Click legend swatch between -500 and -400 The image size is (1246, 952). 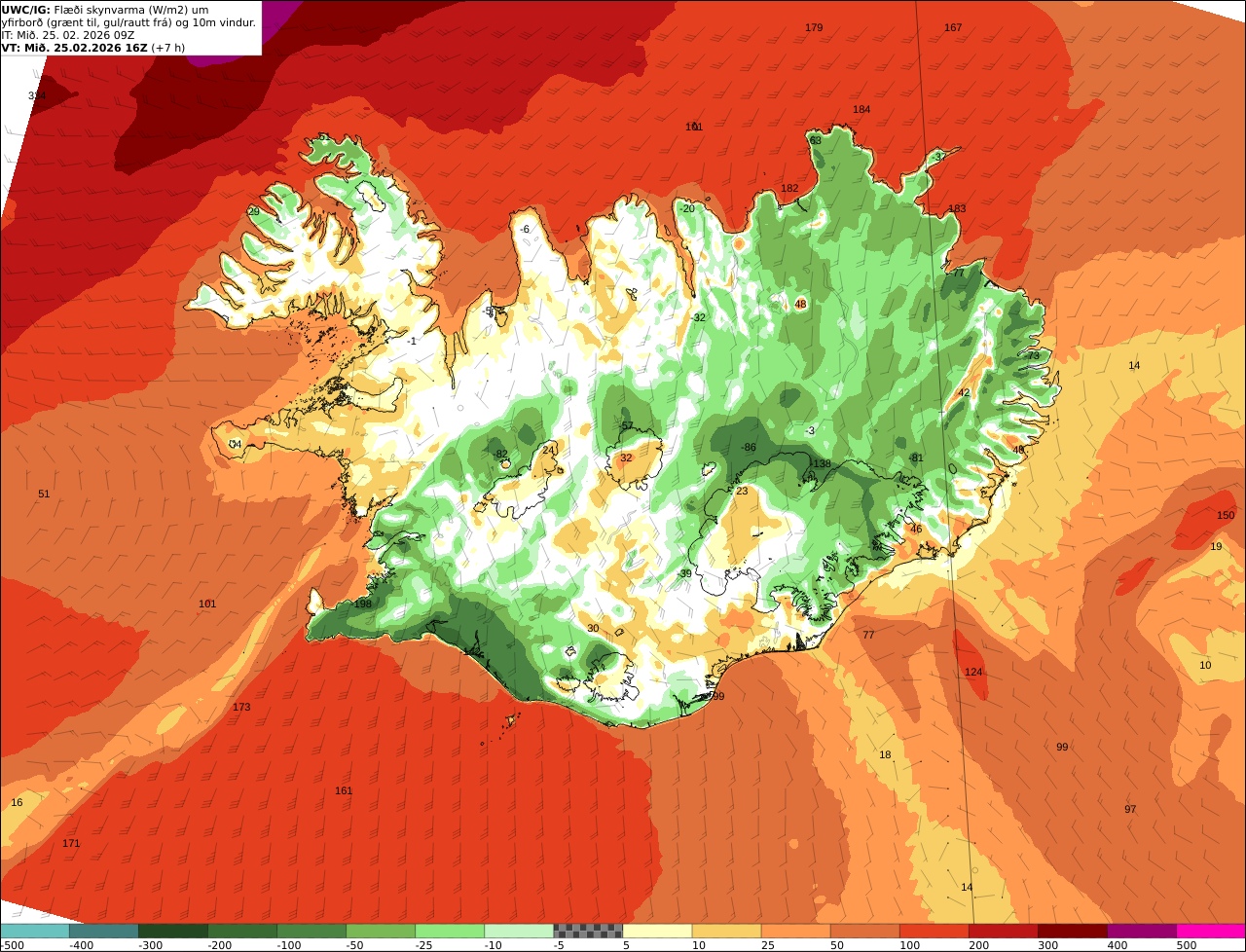[x=34, y=931]
